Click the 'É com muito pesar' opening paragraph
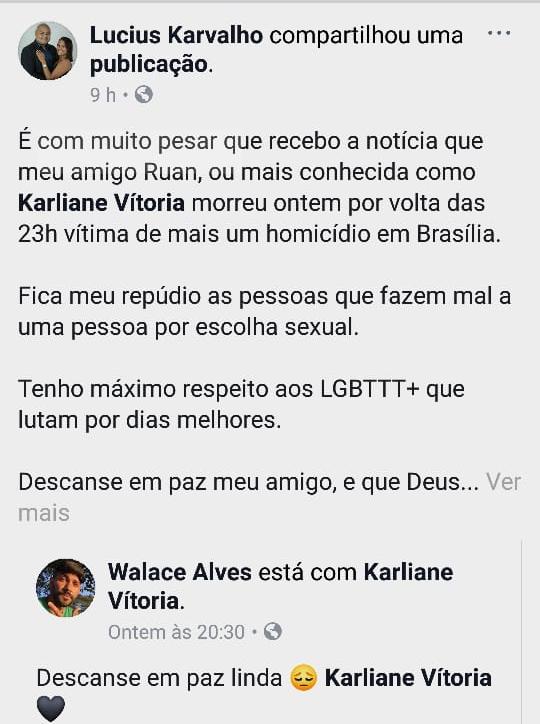This screenshot has height=724, width=540. click(259, 187)
